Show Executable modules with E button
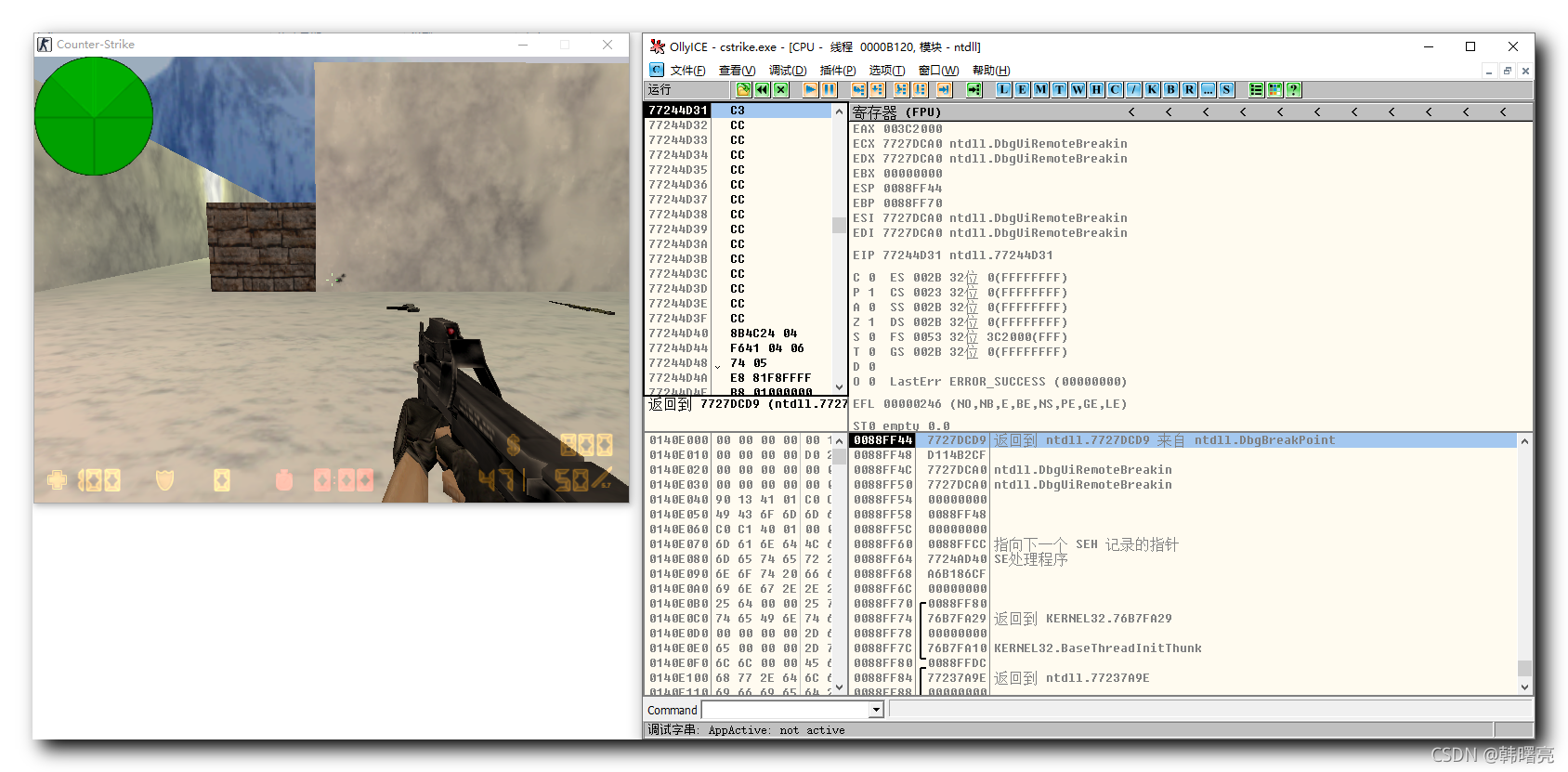 pos(1022,89)
